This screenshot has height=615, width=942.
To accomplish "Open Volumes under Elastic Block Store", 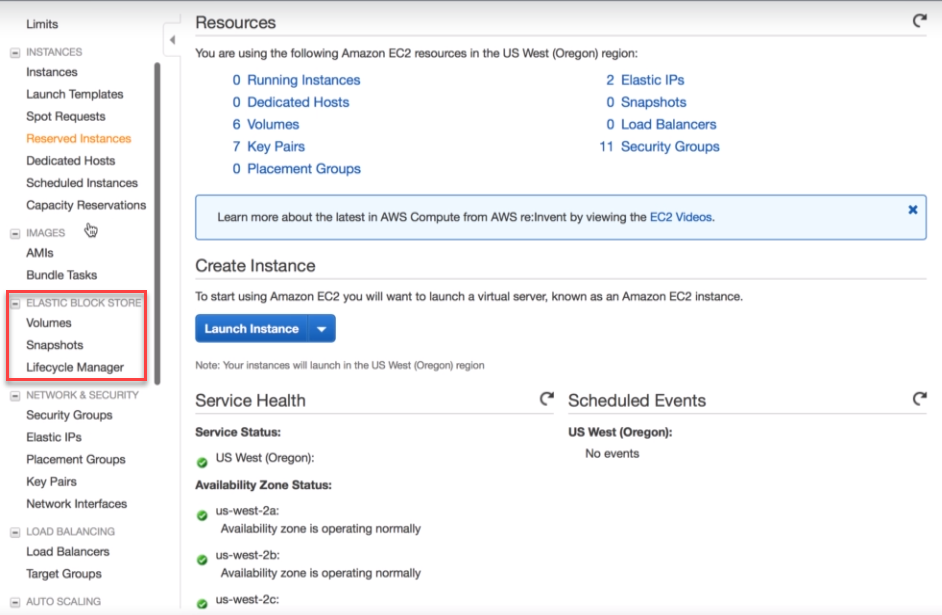I will coord(49,323).
